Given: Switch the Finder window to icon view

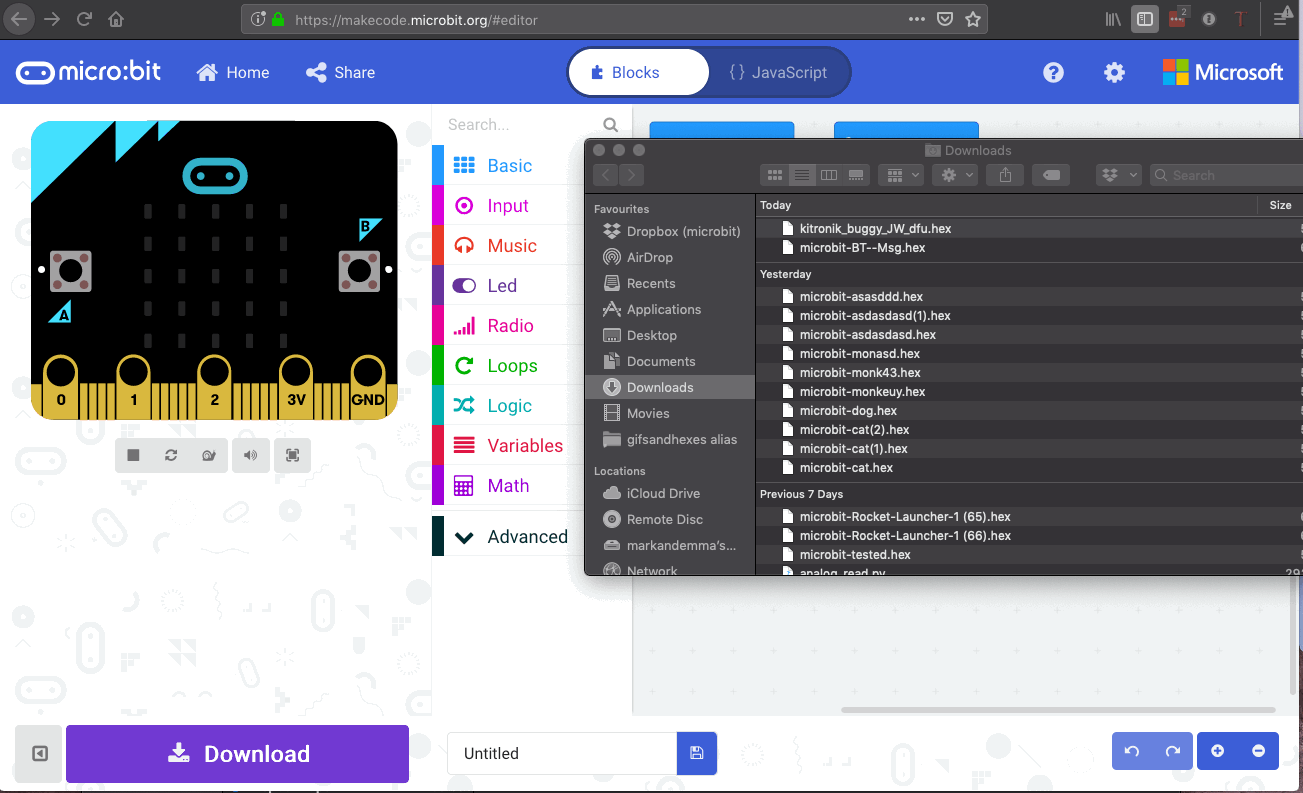Looking at the screenshot, I should pos(774,174).
